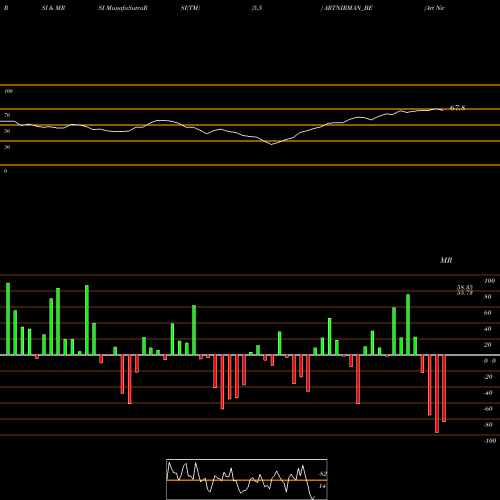
Task: Click the "SI & MR" header label
Action: pos(53,8)
